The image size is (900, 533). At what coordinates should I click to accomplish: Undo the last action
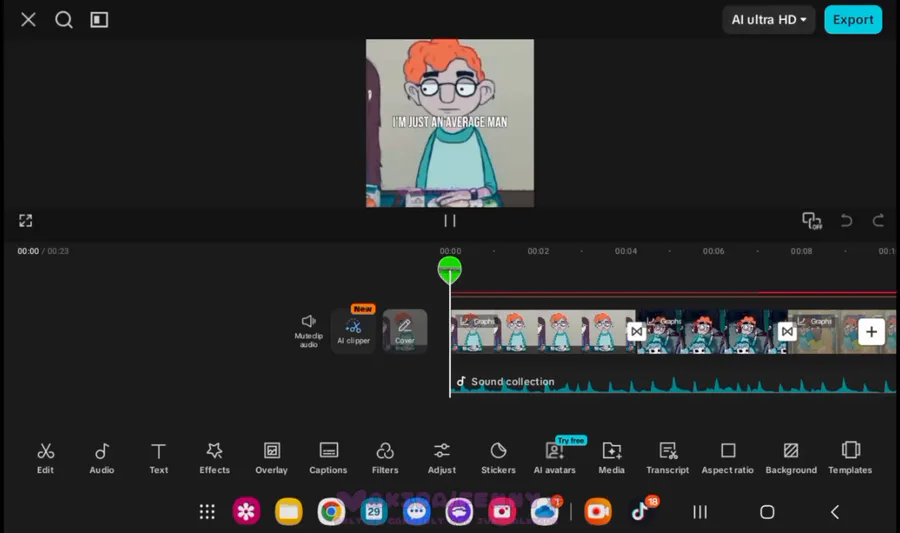pos(846,220)
